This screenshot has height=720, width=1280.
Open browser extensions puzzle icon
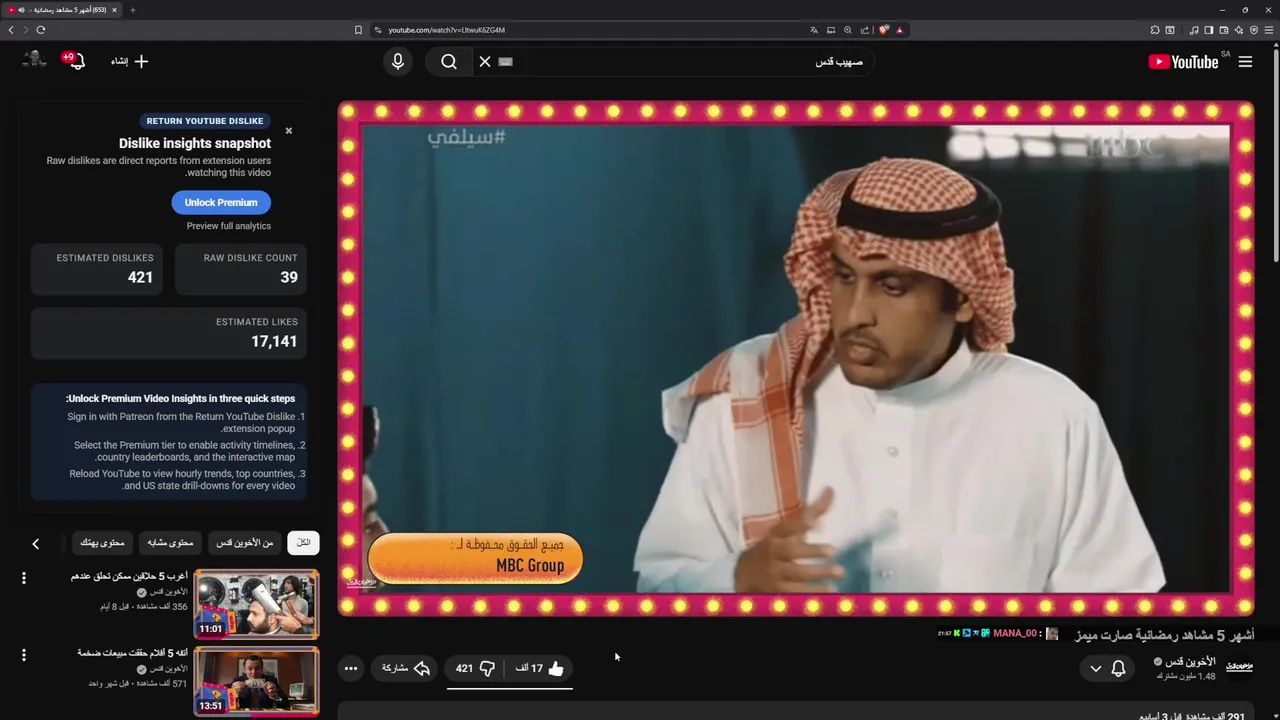point(1154,30)
